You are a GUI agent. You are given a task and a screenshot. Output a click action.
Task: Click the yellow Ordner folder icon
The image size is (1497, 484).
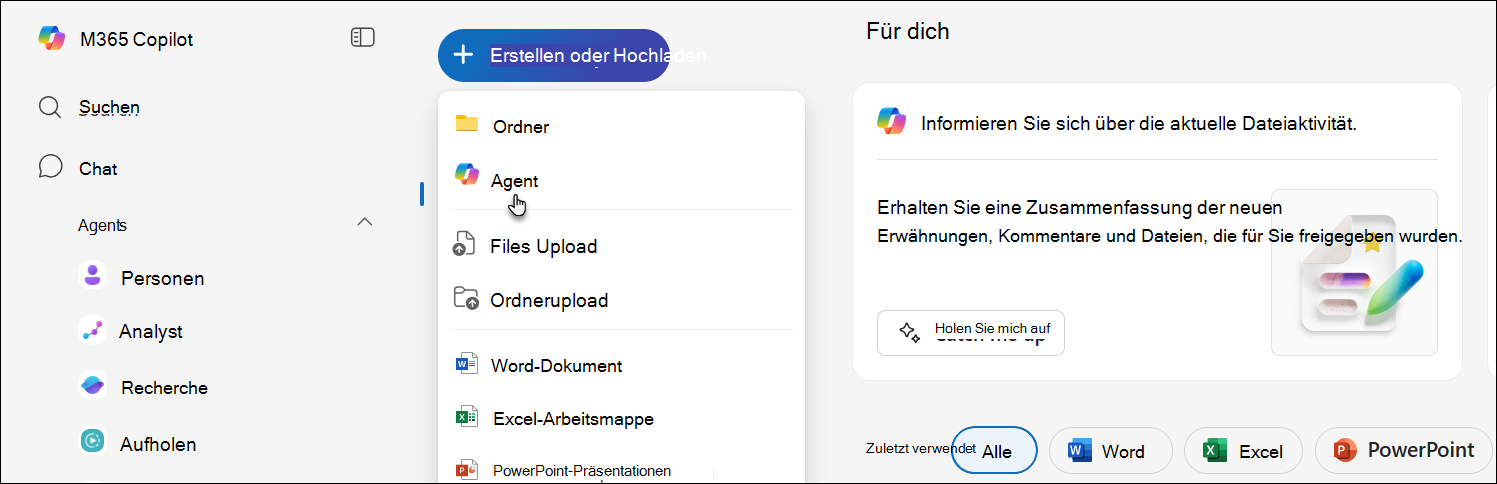[x=467, y=123]
